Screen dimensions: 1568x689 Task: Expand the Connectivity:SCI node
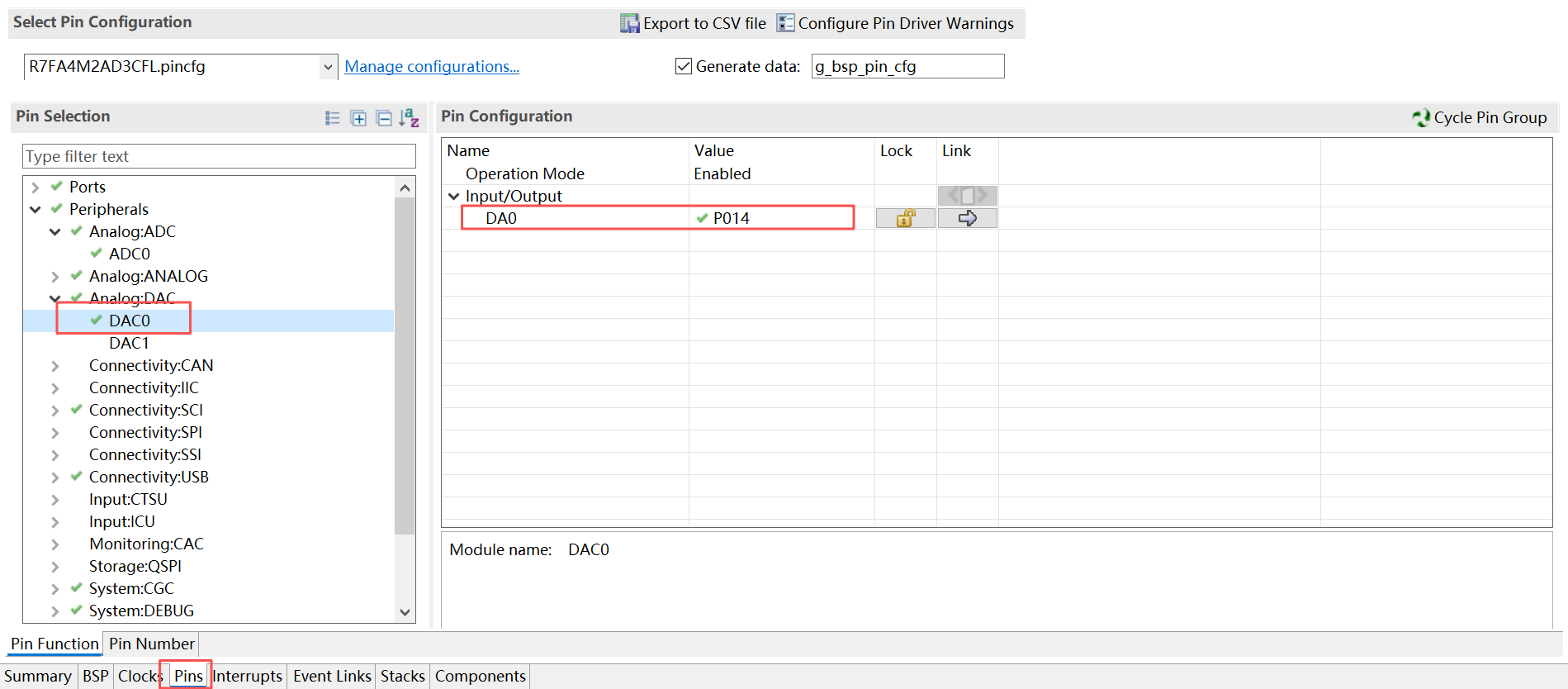(55, 411)
